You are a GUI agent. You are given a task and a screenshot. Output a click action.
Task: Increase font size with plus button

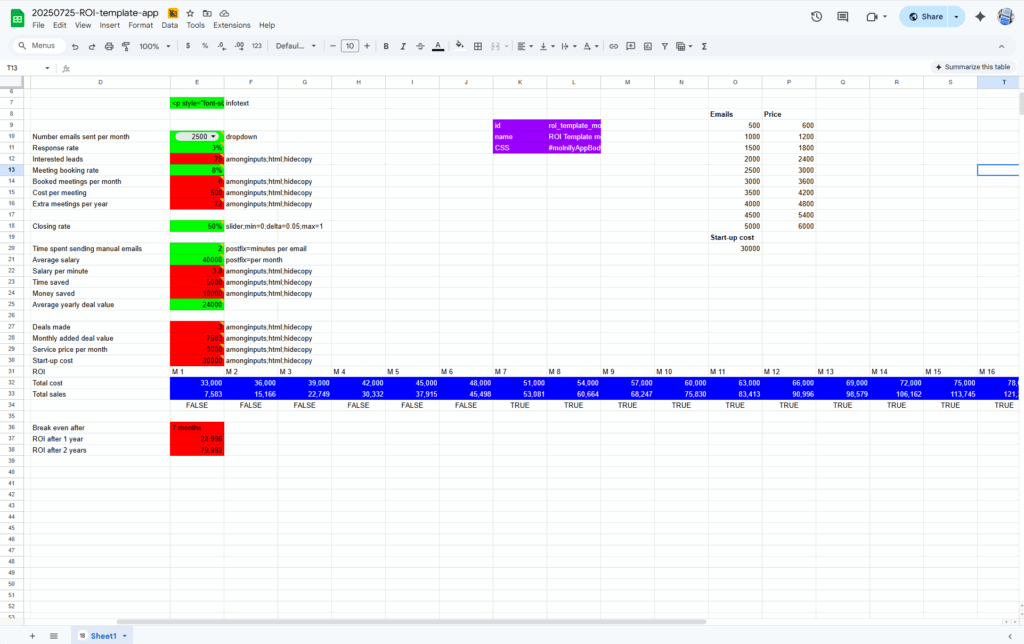coord(367,46)
